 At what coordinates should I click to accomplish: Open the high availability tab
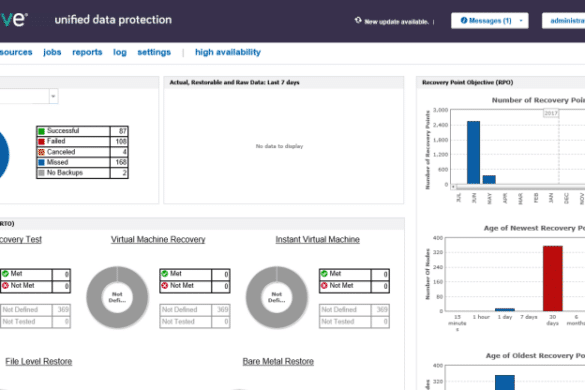(x=228, y=52)
